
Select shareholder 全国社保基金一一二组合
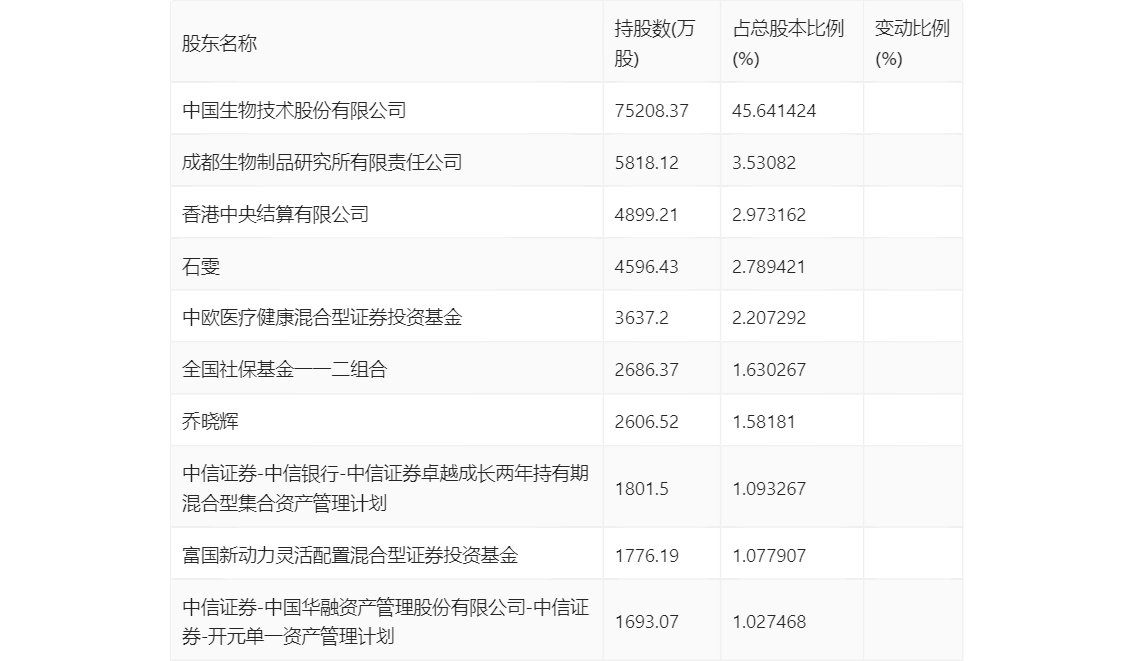[284, 370]
